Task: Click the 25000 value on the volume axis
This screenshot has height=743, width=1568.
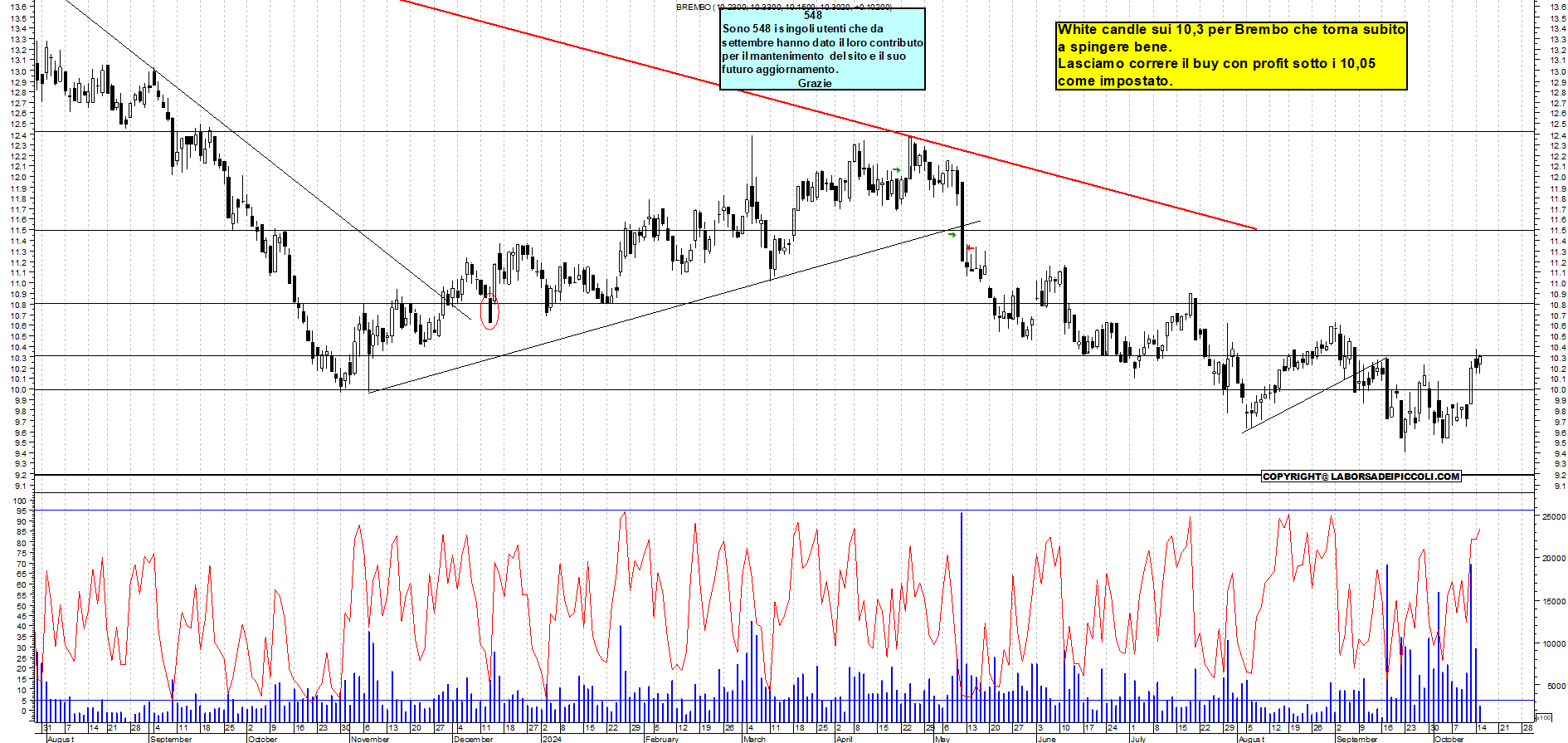Action: click(1553, 516)
